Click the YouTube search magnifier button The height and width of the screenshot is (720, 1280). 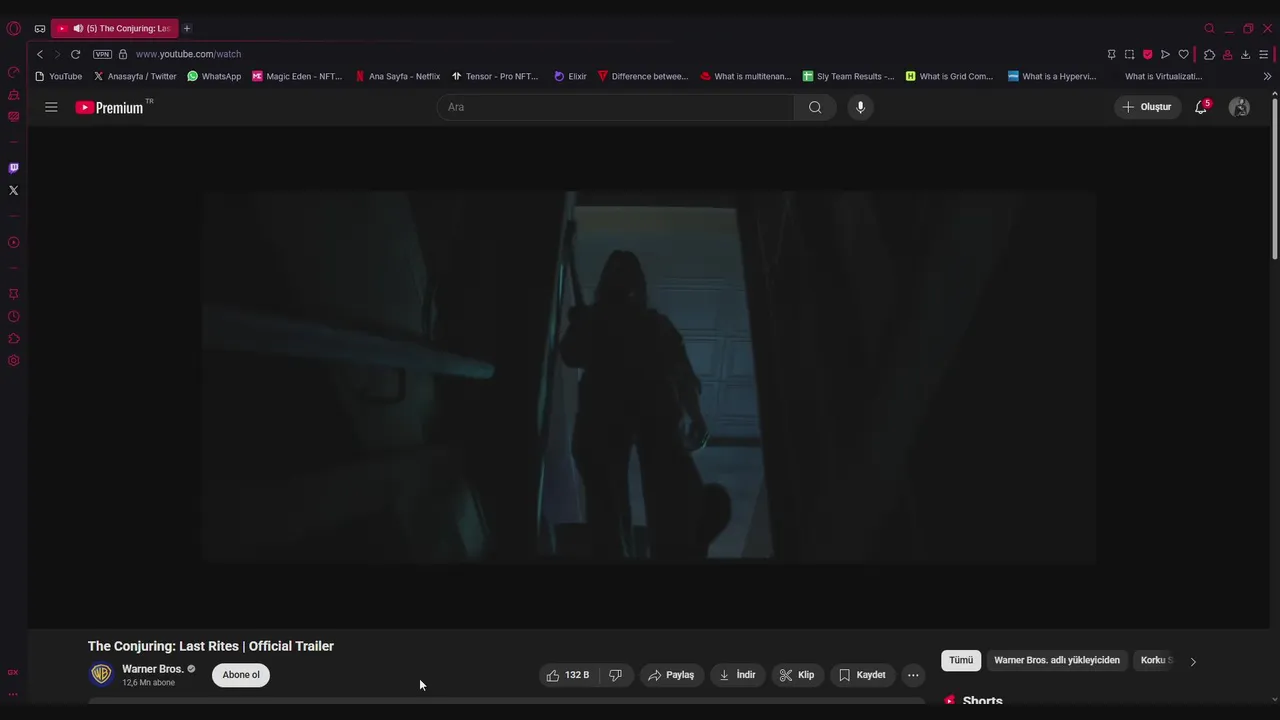tap(815, 107)
